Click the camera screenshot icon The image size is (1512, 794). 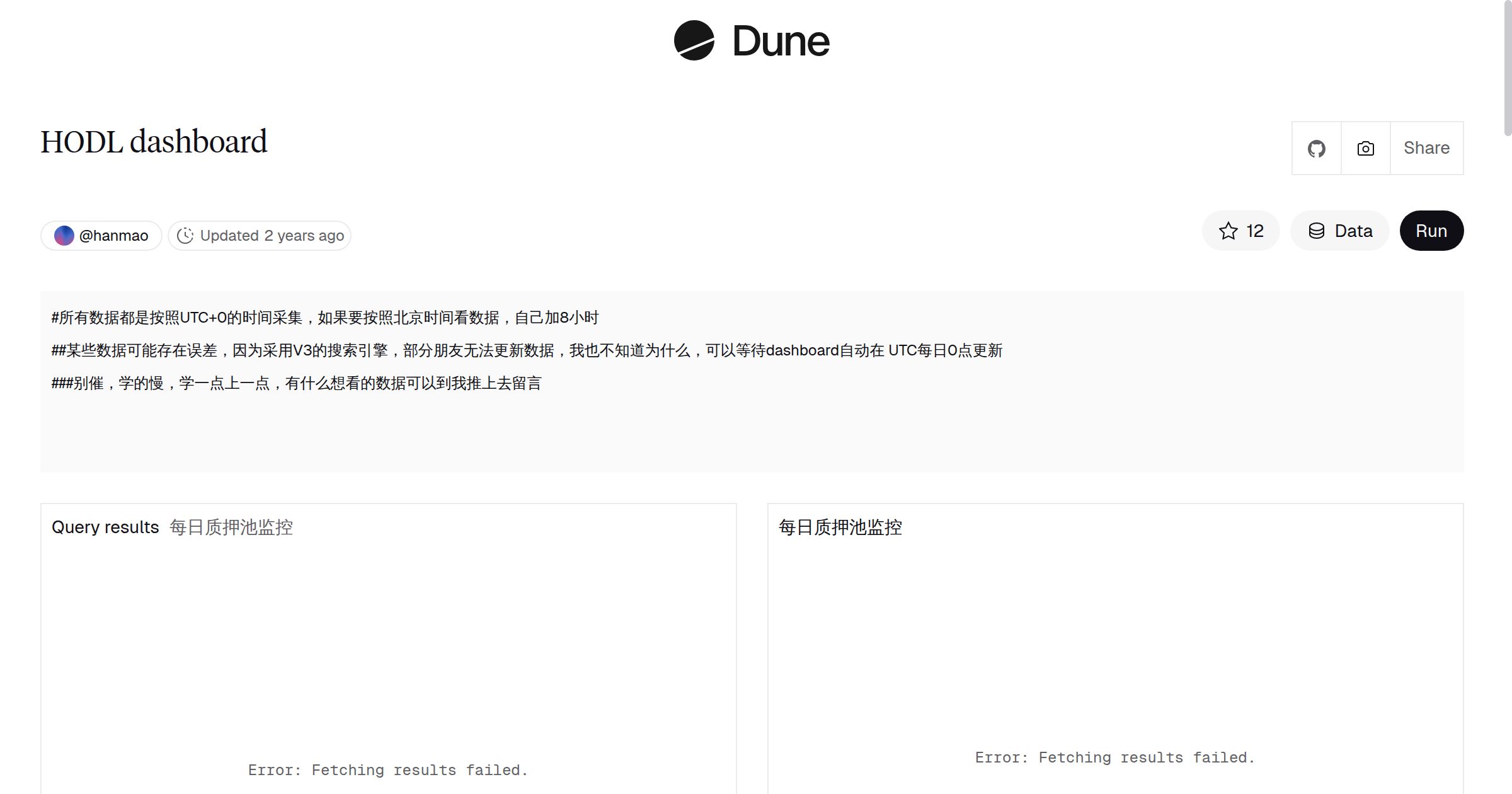(1365, 149)
